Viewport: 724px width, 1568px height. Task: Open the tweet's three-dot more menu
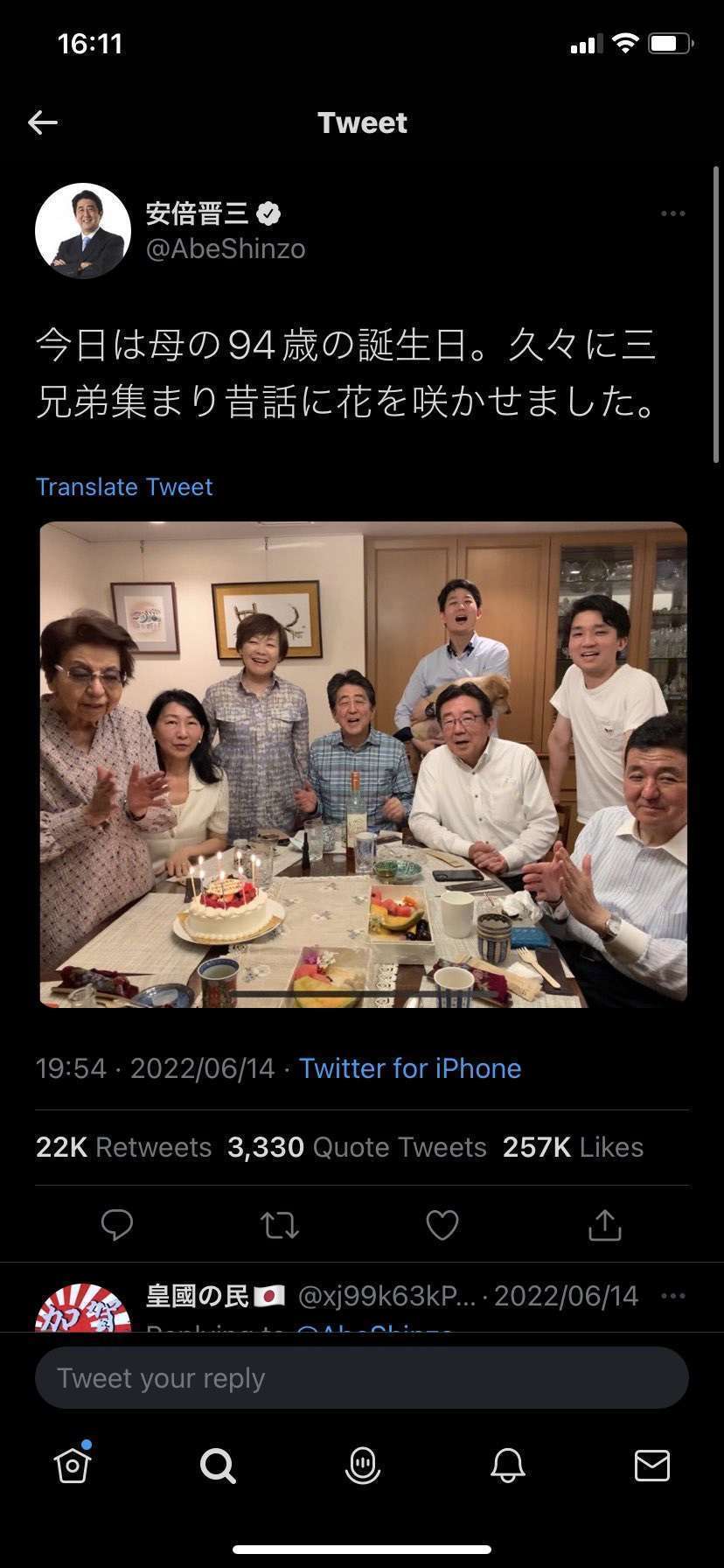coord(672,213)
